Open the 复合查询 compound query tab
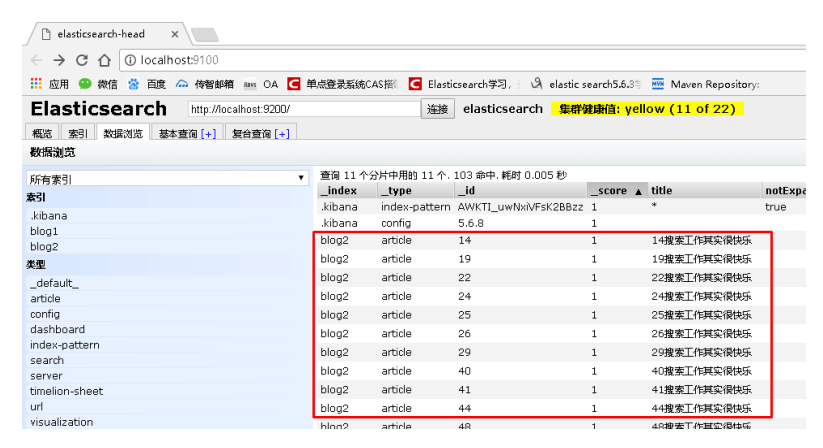Screen dimensions: 823x448 click(251, 134)
